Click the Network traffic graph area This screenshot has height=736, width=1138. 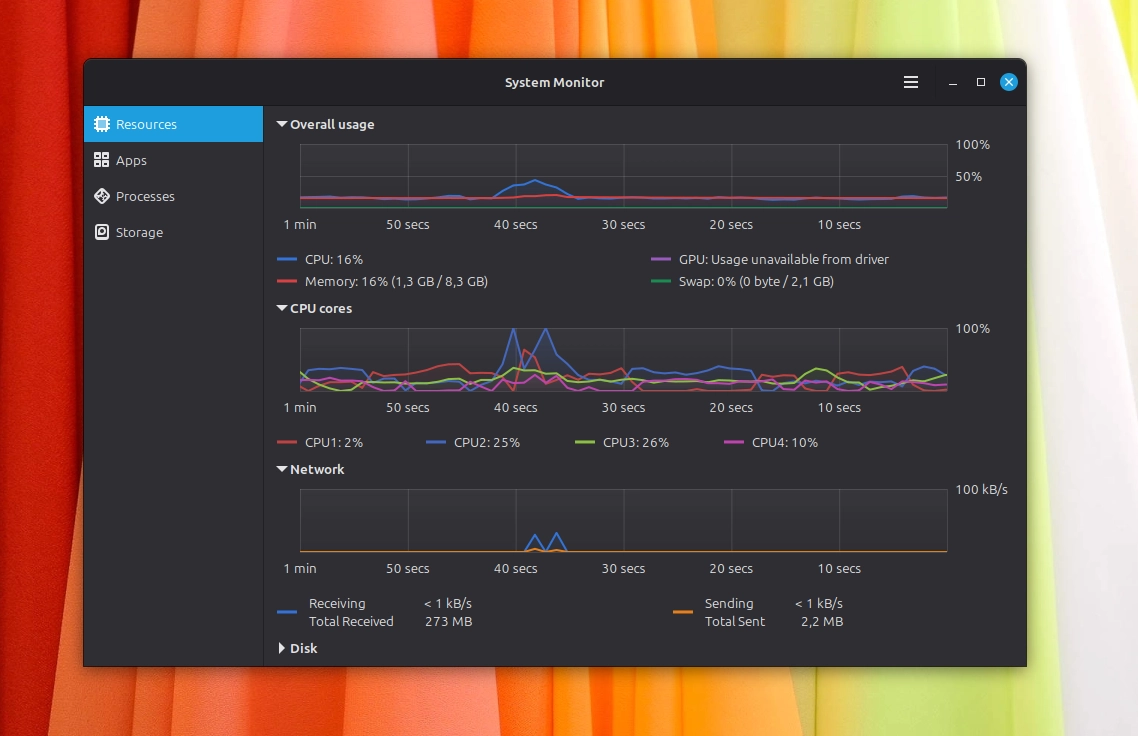tap(623, 520)
